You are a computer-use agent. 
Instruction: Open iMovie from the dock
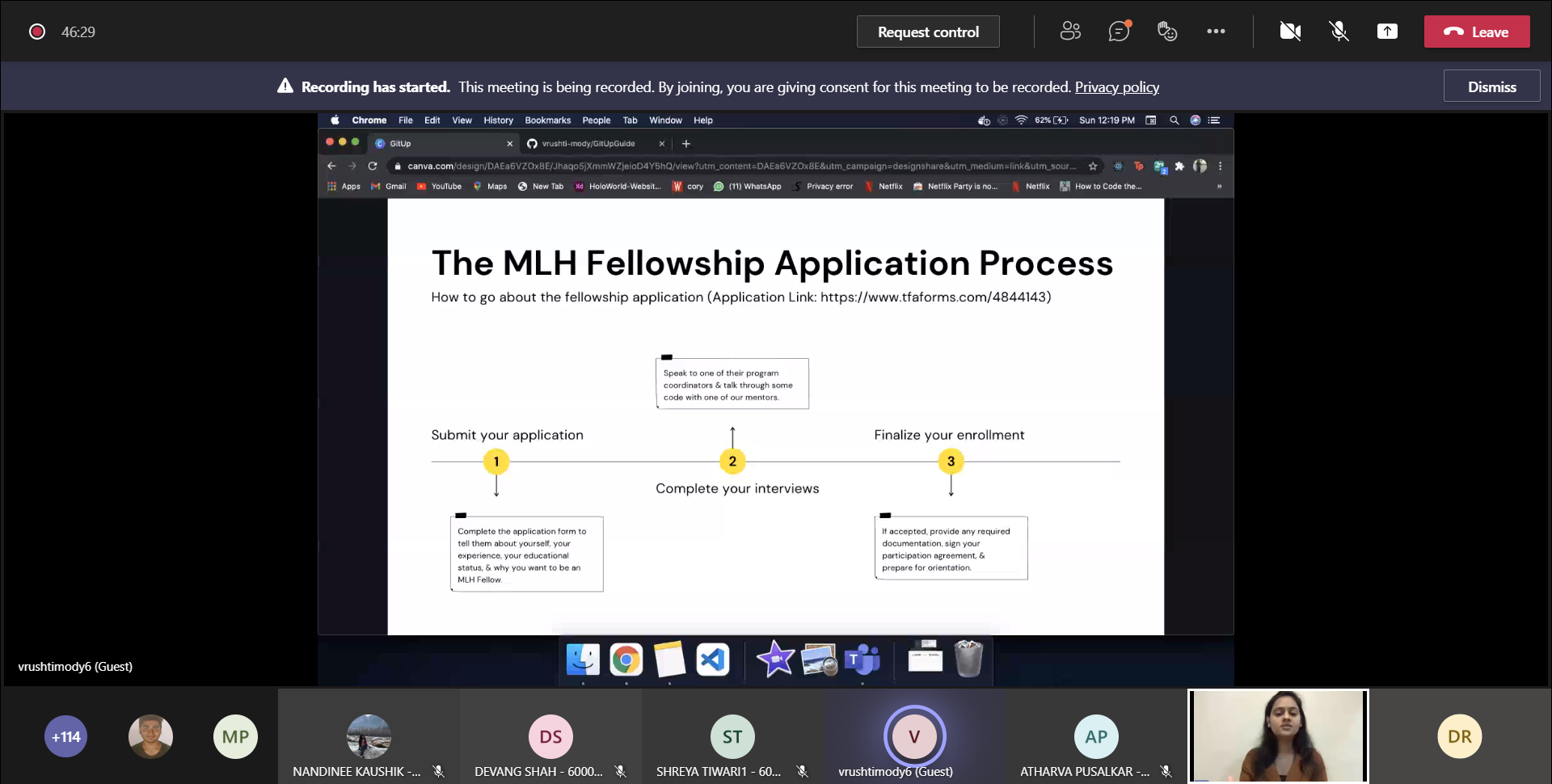click(775, 660)
